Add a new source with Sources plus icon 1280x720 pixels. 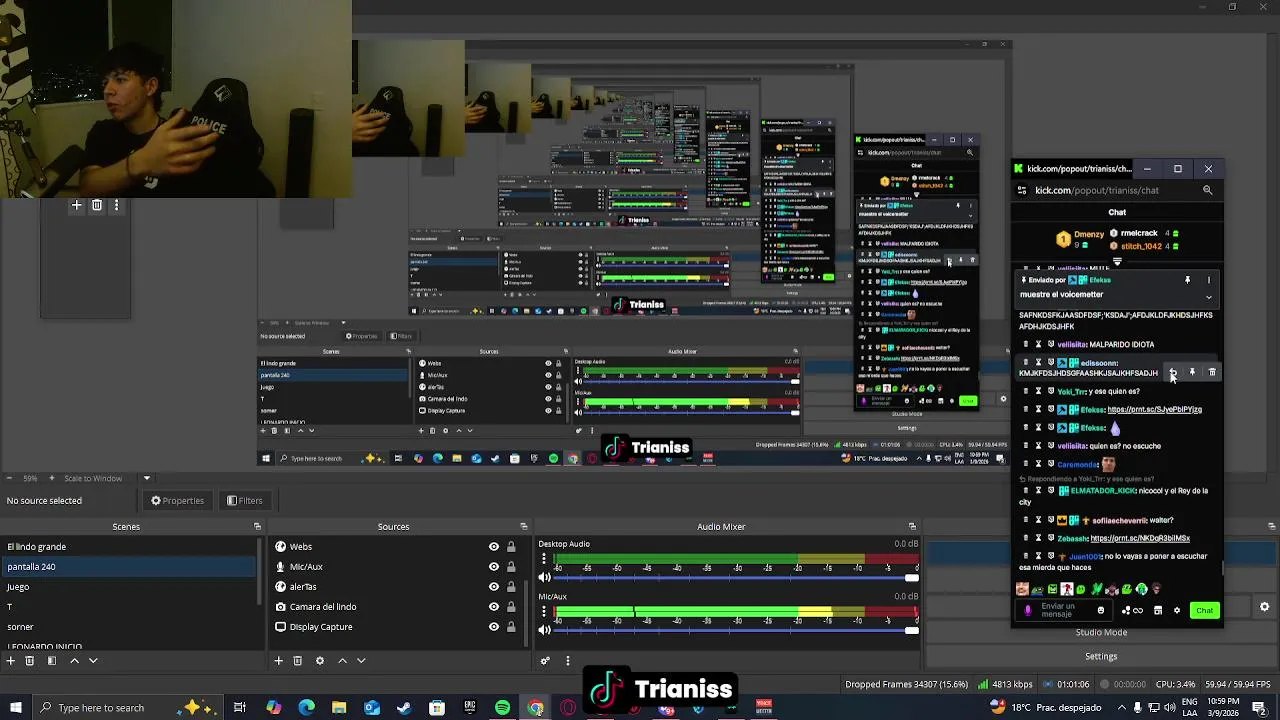coord(278,661)
